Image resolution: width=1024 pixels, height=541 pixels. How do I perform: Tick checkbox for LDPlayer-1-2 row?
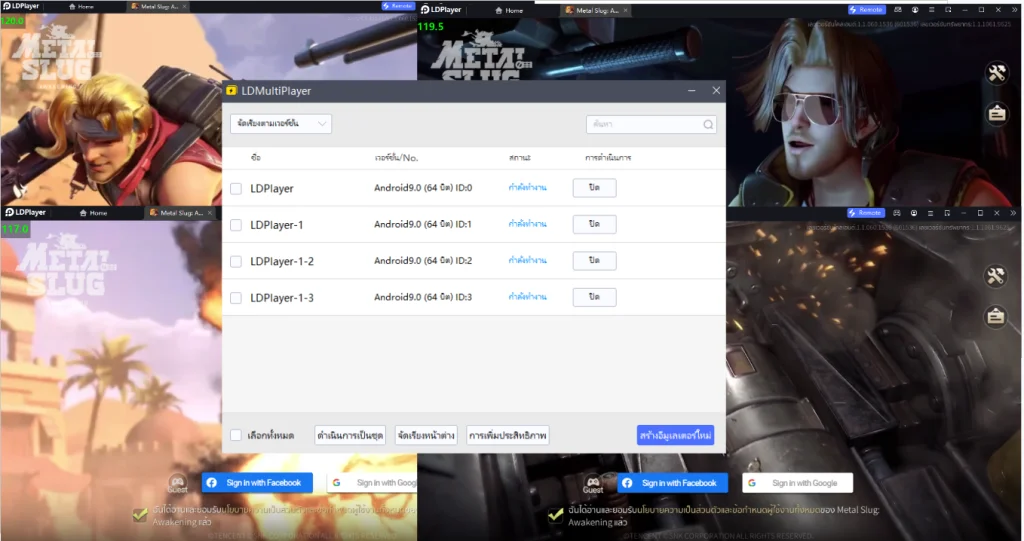(x=236, y=261)
